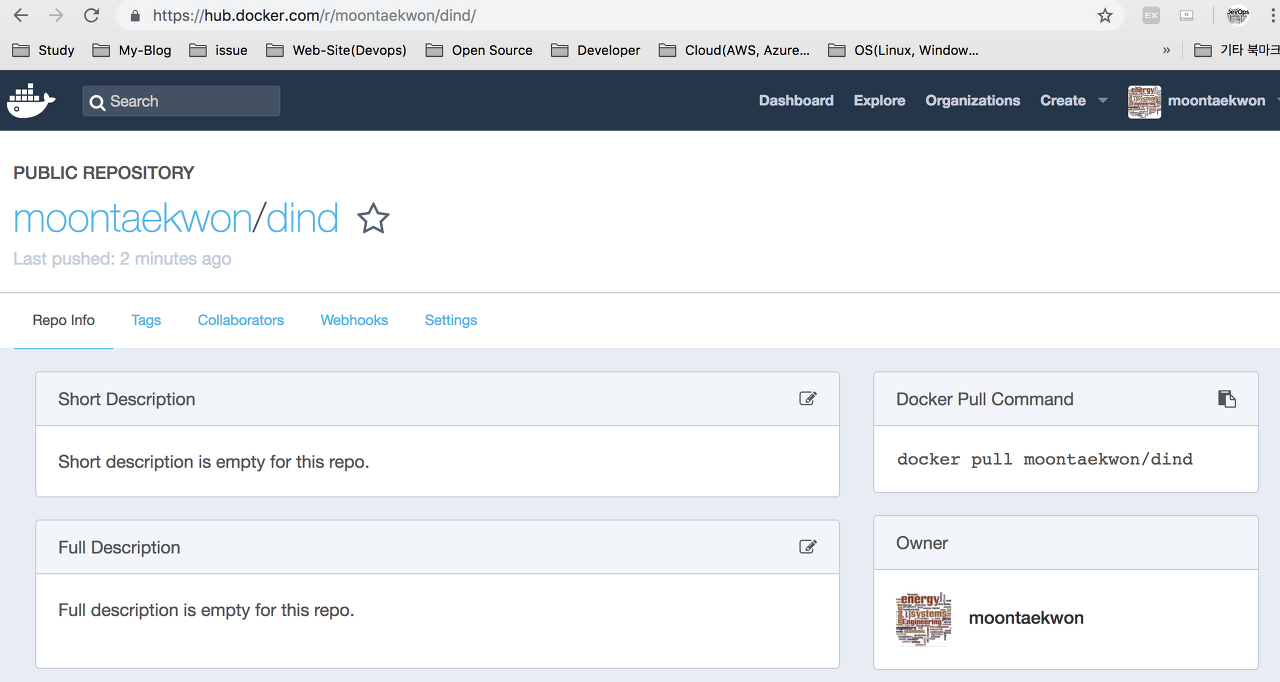The image size is (1280, 682).
Task: Open the Developer bookmark folder
Action: click(x=595, y=50)
